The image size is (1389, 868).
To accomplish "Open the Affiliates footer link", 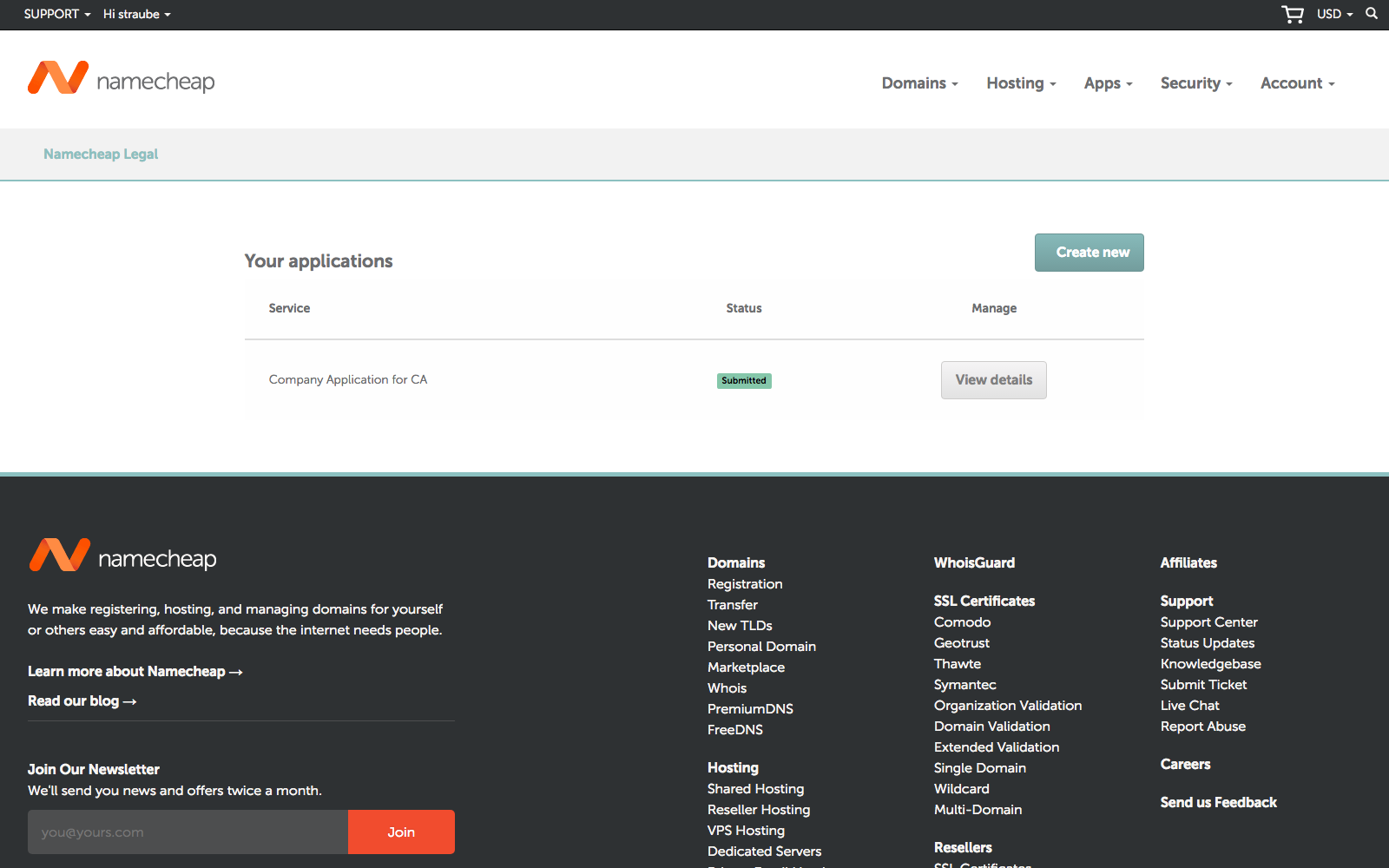I will (1188, 562).
